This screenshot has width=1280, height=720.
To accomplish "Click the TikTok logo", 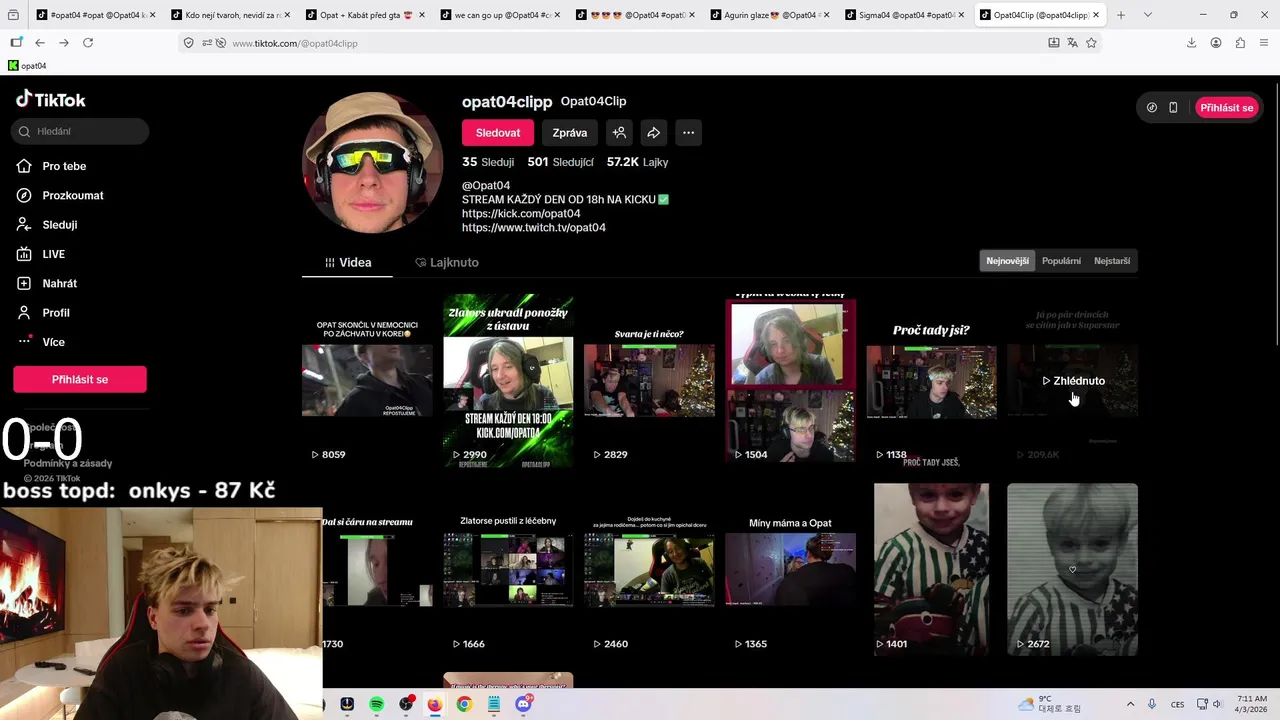I will [51, 99].
